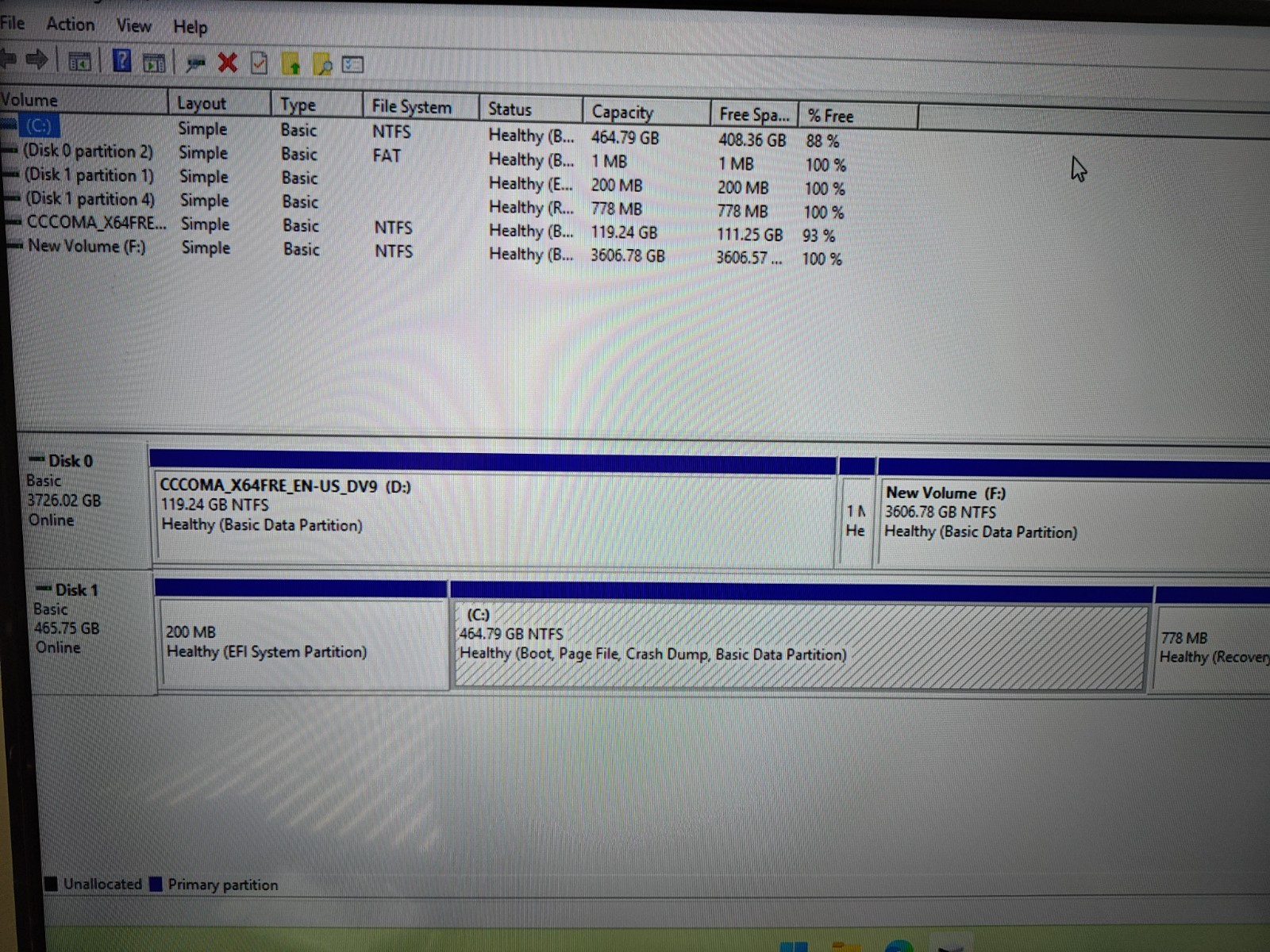1270x952 pixels.
Task: Click the 464.79 GB capacity cell
Action: [x=625, y=137]
